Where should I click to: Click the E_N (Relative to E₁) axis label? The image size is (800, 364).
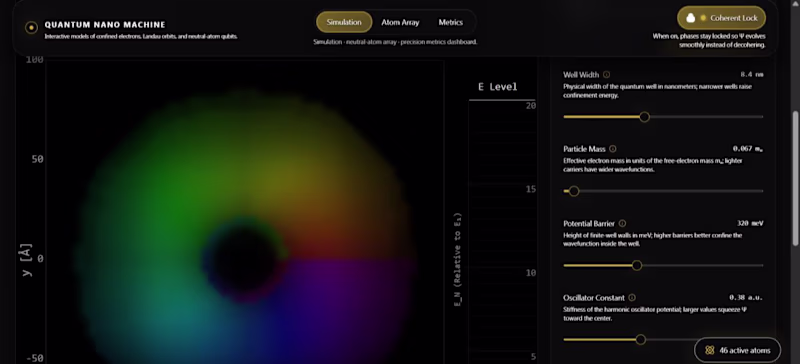[x=458, y=259]
